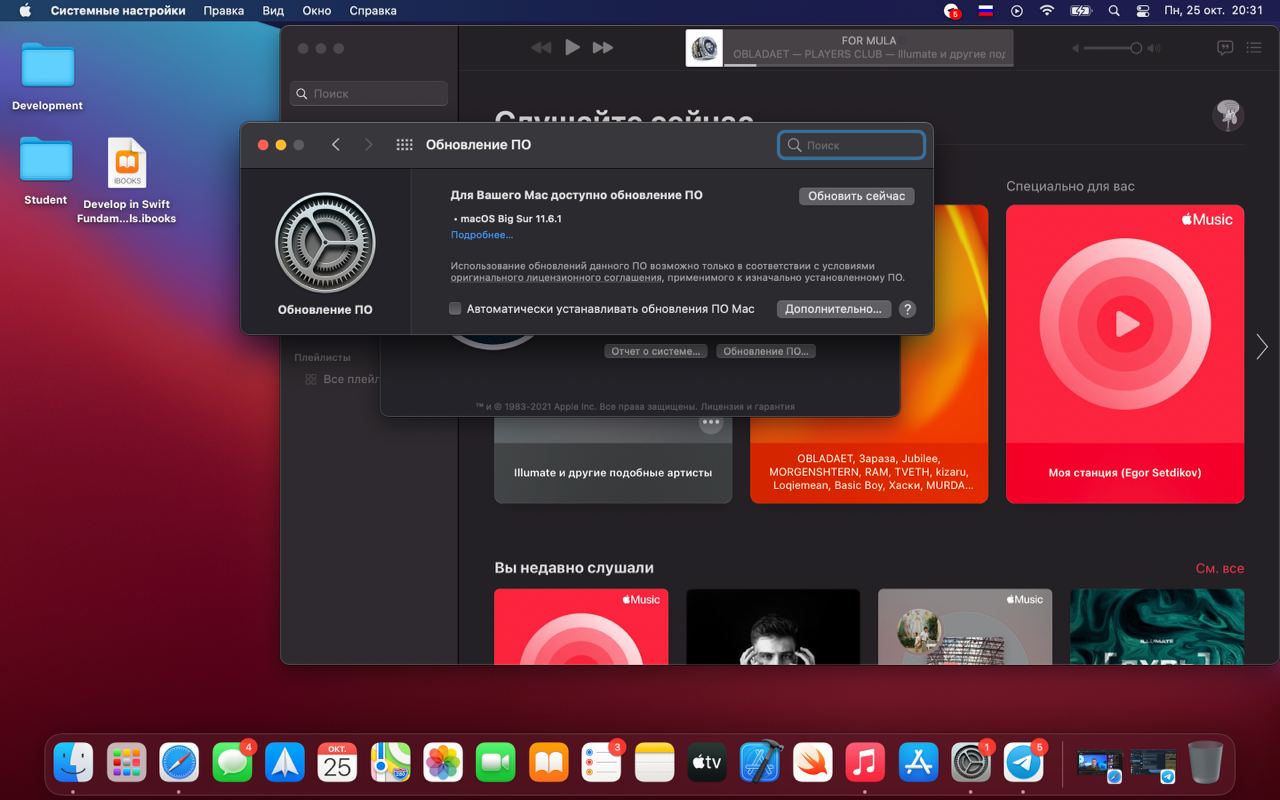
Task: Open Music app in the Dock
Action: (x=865, y=763)
